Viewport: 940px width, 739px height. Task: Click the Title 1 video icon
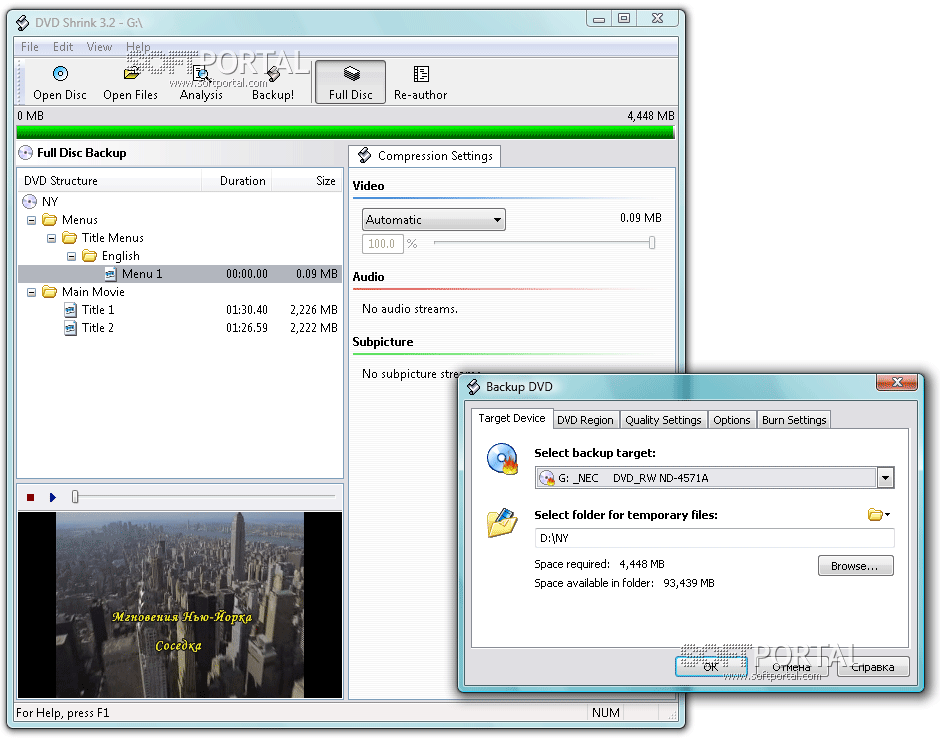pos(71,310)
